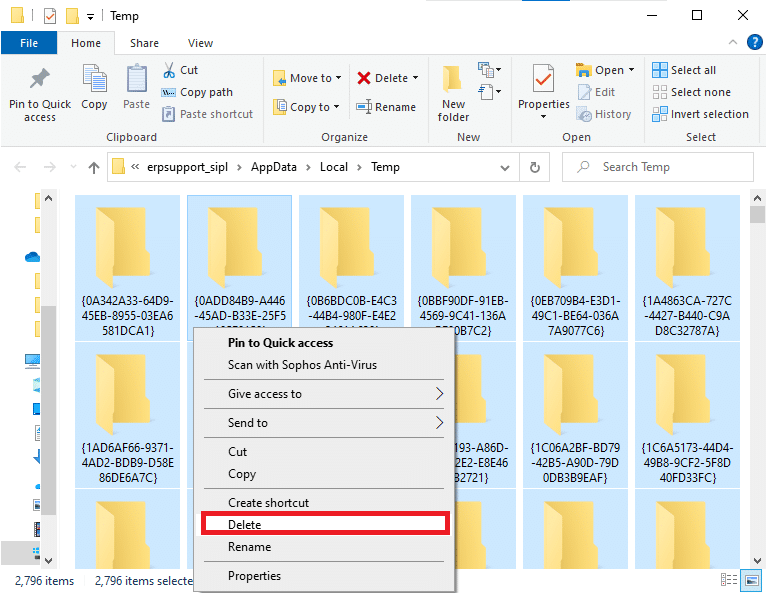This screenshot has width=767, height=593.
Task: Expand the ribbon Delete dropdown arrow
Action: click(x=415, y=78)
